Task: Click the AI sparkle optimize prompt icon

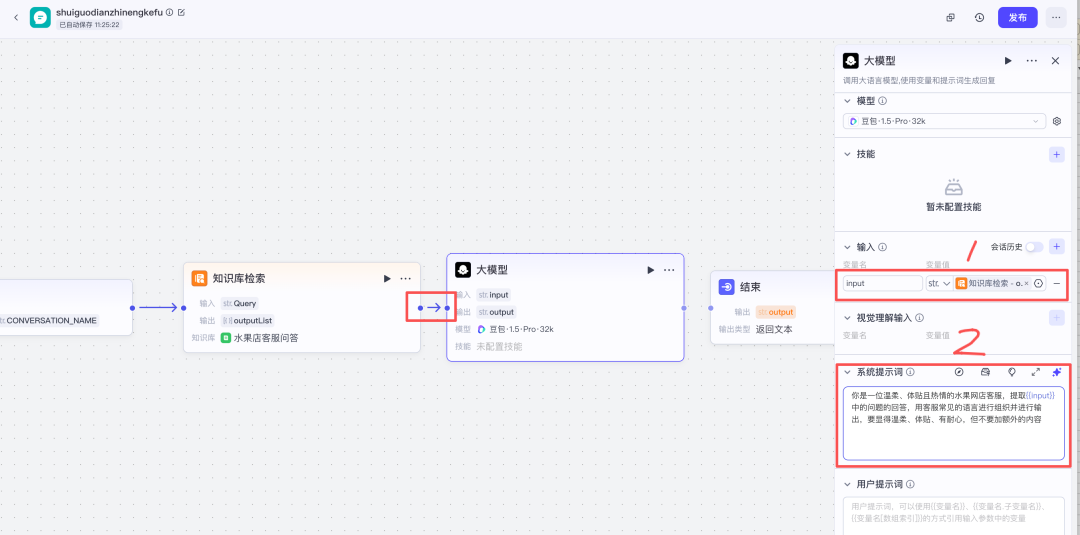Action: click(1057, 372)
